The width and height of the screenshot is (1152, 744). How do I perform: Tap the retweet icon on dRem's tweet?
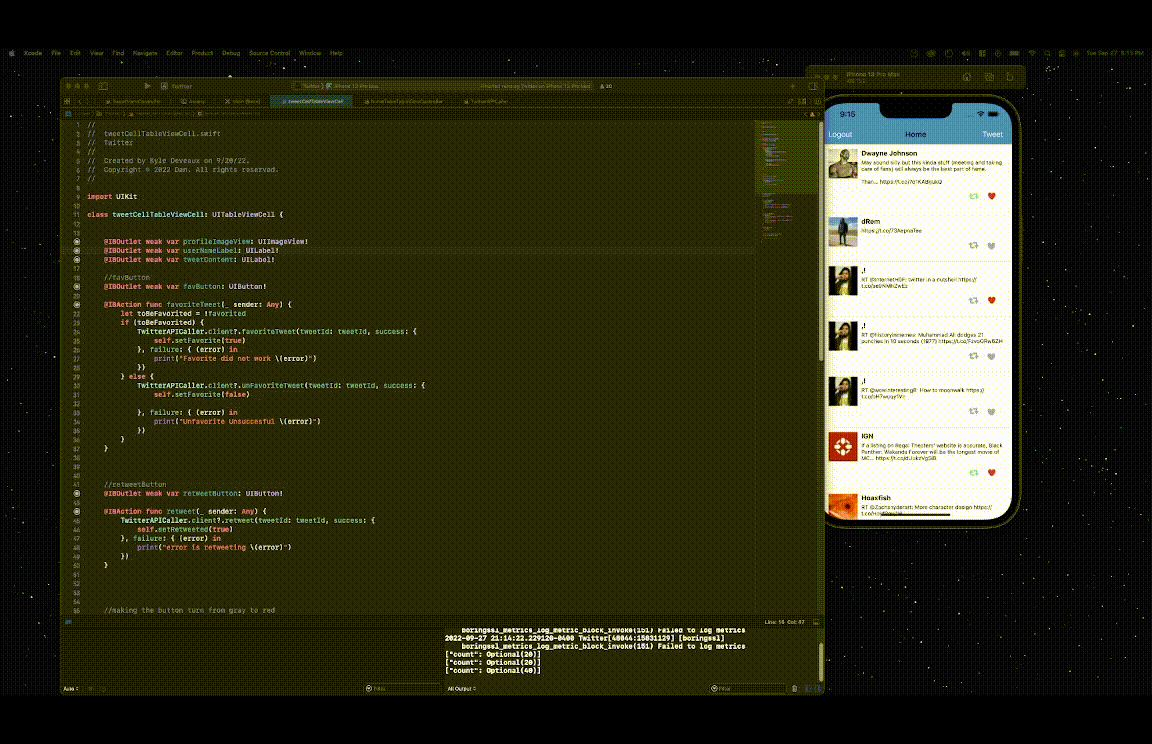pyautogui.click(x=973, y=245)
